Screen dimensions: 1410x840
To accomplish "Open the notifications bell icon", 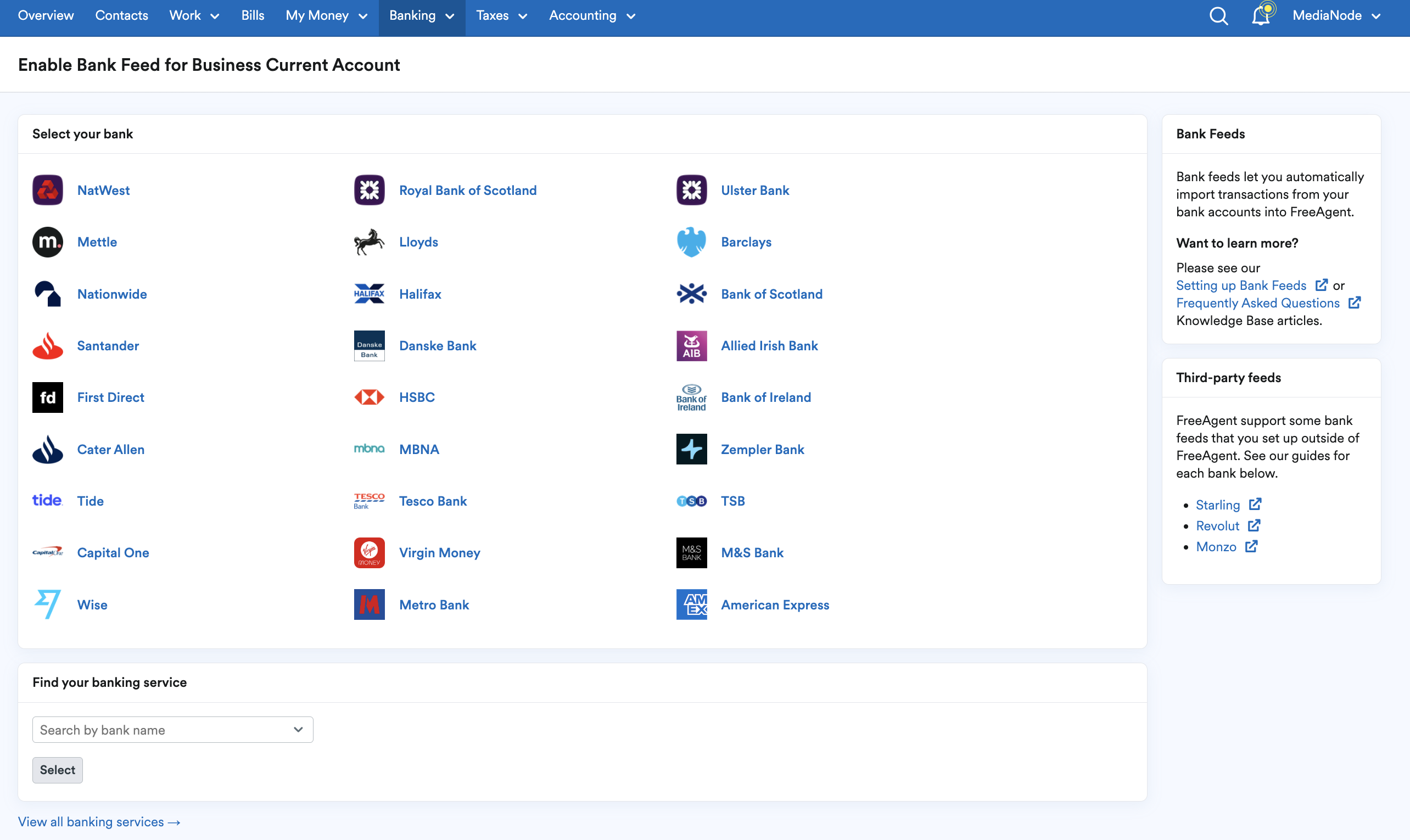I will tap(1261, 15).
